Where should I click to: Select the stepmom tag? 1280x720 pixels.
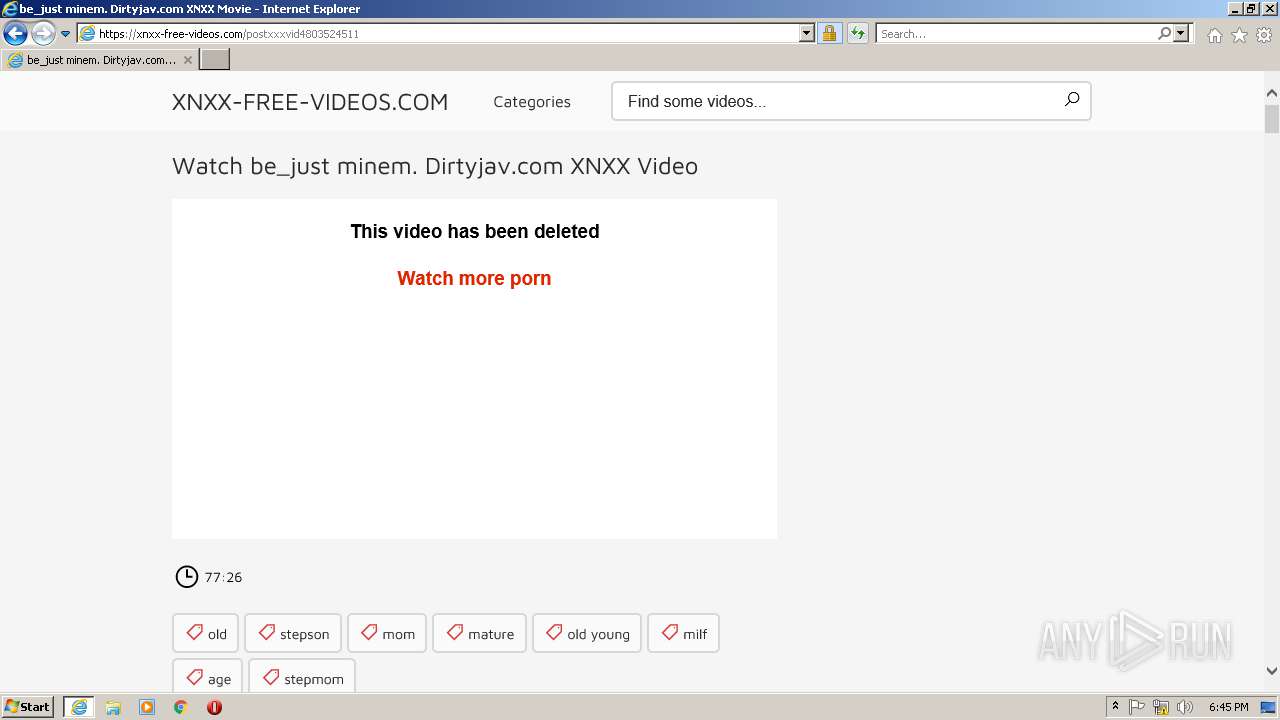click(302, 677)
